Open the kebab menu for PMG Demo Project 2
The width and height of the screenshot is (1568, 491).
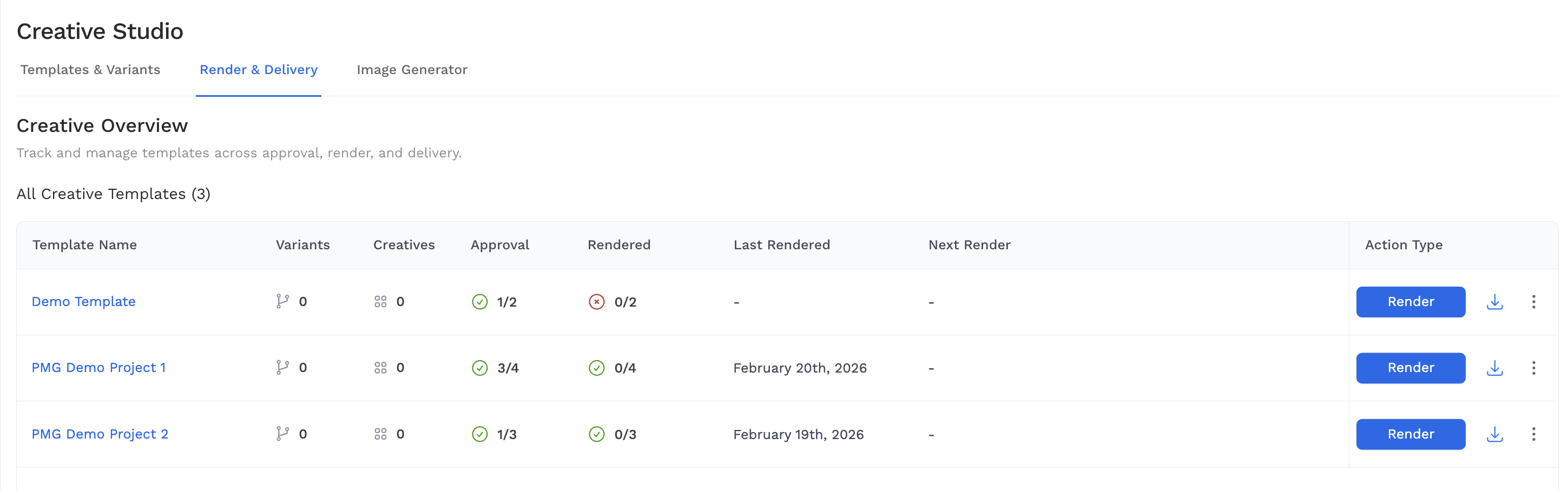(x=1534, y=434)
